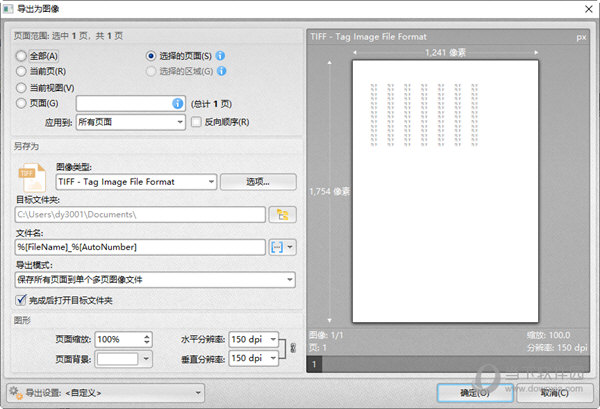Click the info icon next to 选择的区域(G)
Image resolution: width=600 pixels, height=409 pixels.
(x=222, y=71)
